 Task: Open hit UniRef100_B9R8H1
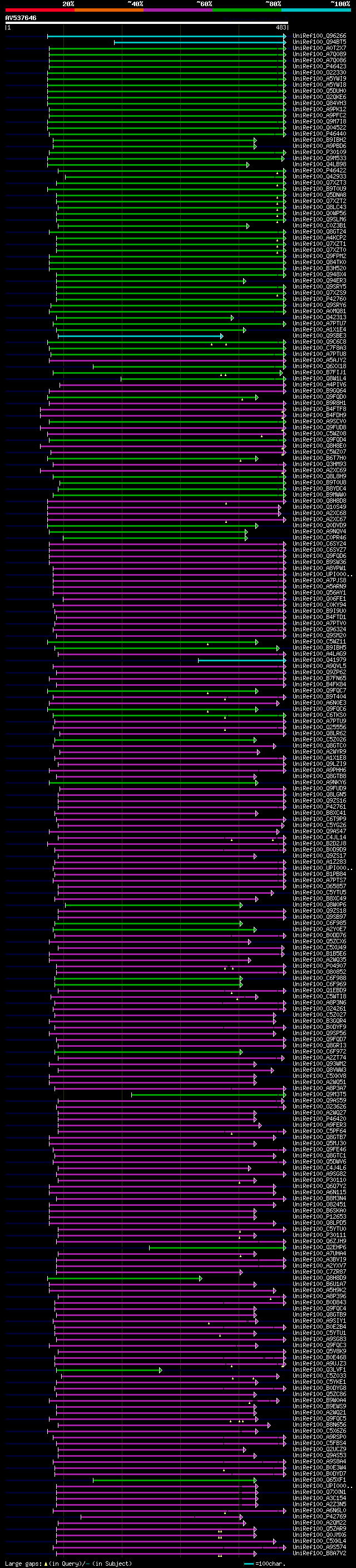(x=319, y=403)
